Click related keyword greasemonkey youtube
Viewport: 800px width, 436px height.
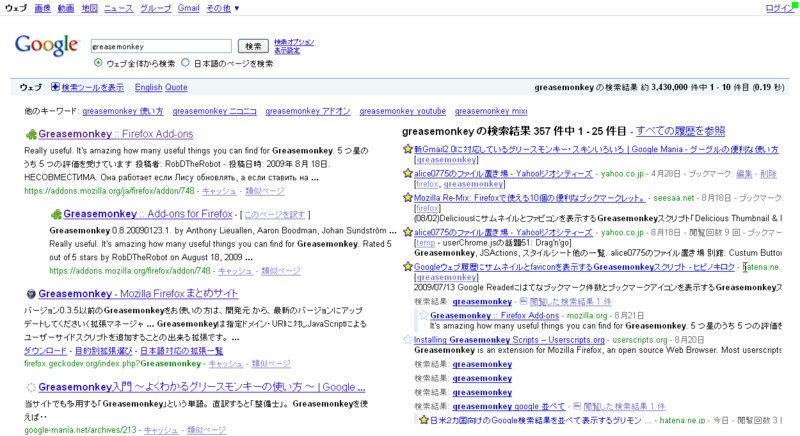coord(403,111)
